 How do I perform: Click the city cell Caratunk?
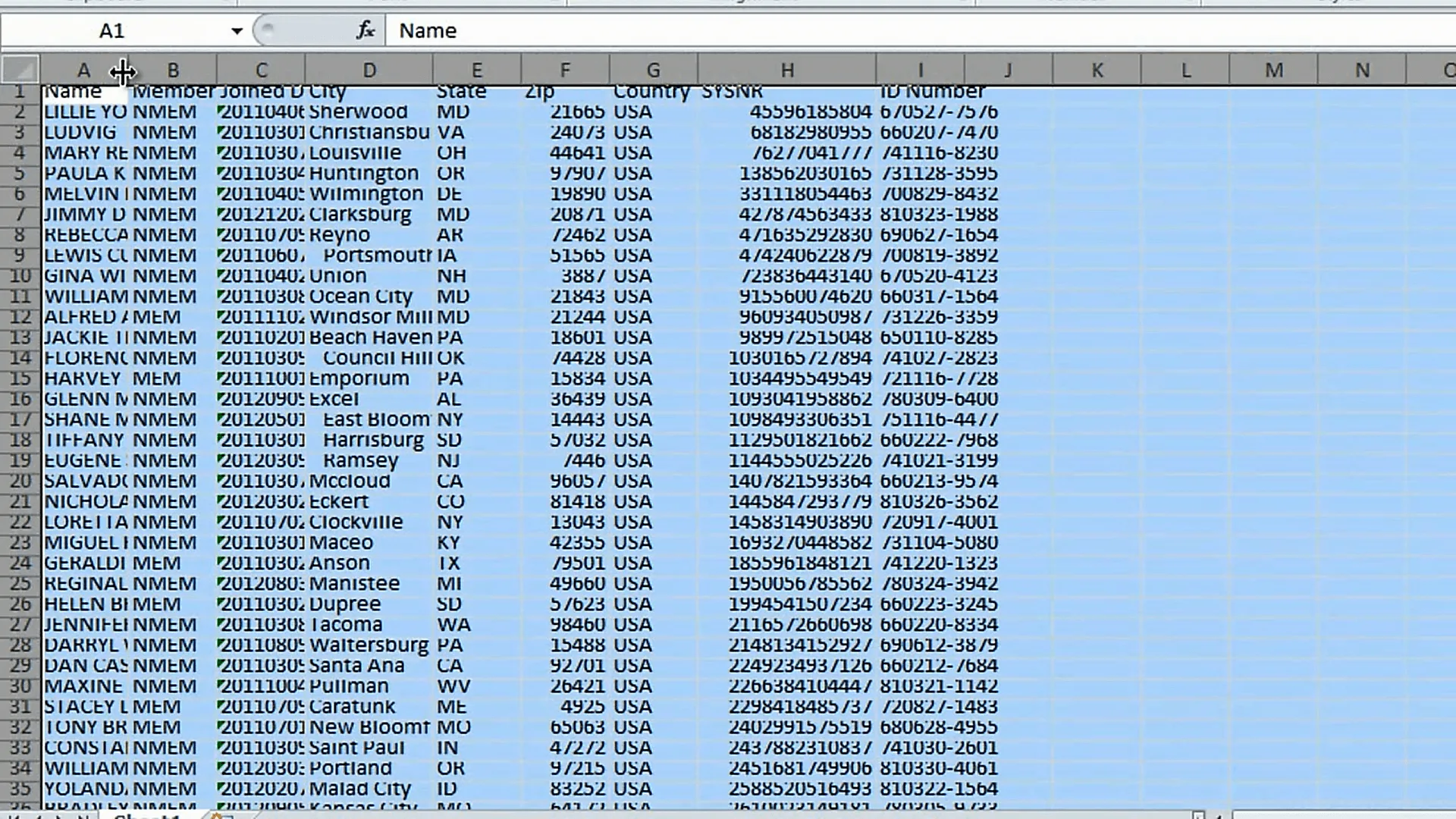coord(369,706)
